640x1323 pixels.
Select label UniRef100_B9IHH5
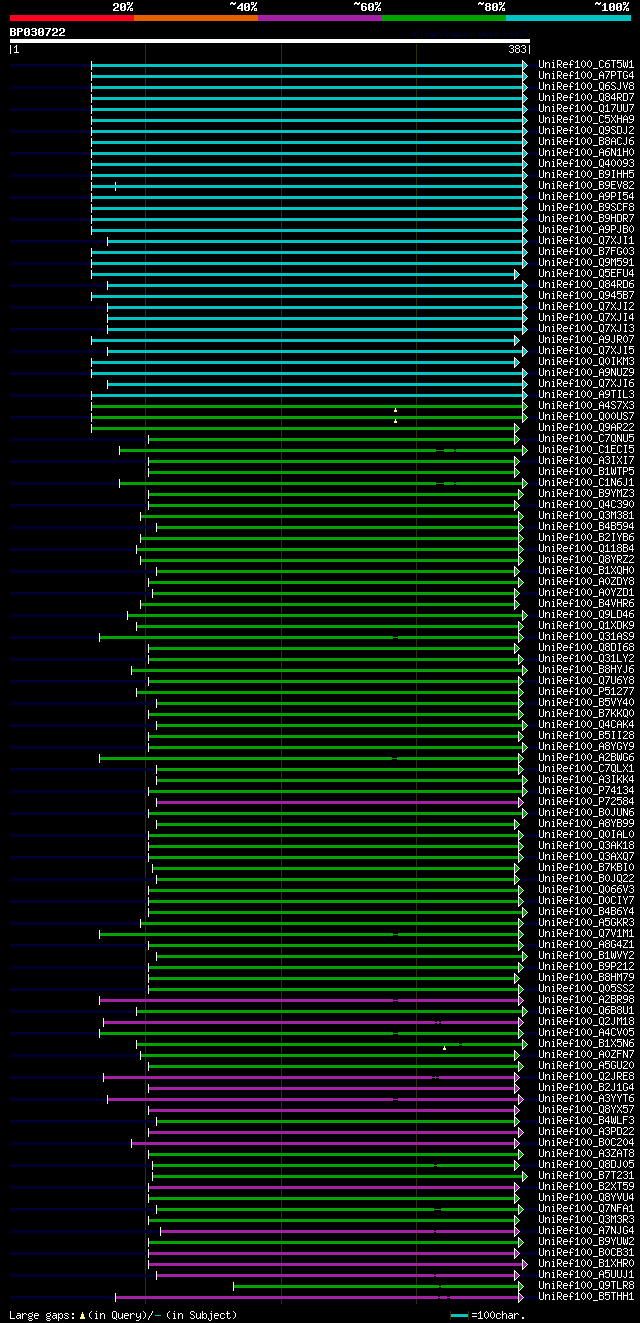[x=586, y=174]
